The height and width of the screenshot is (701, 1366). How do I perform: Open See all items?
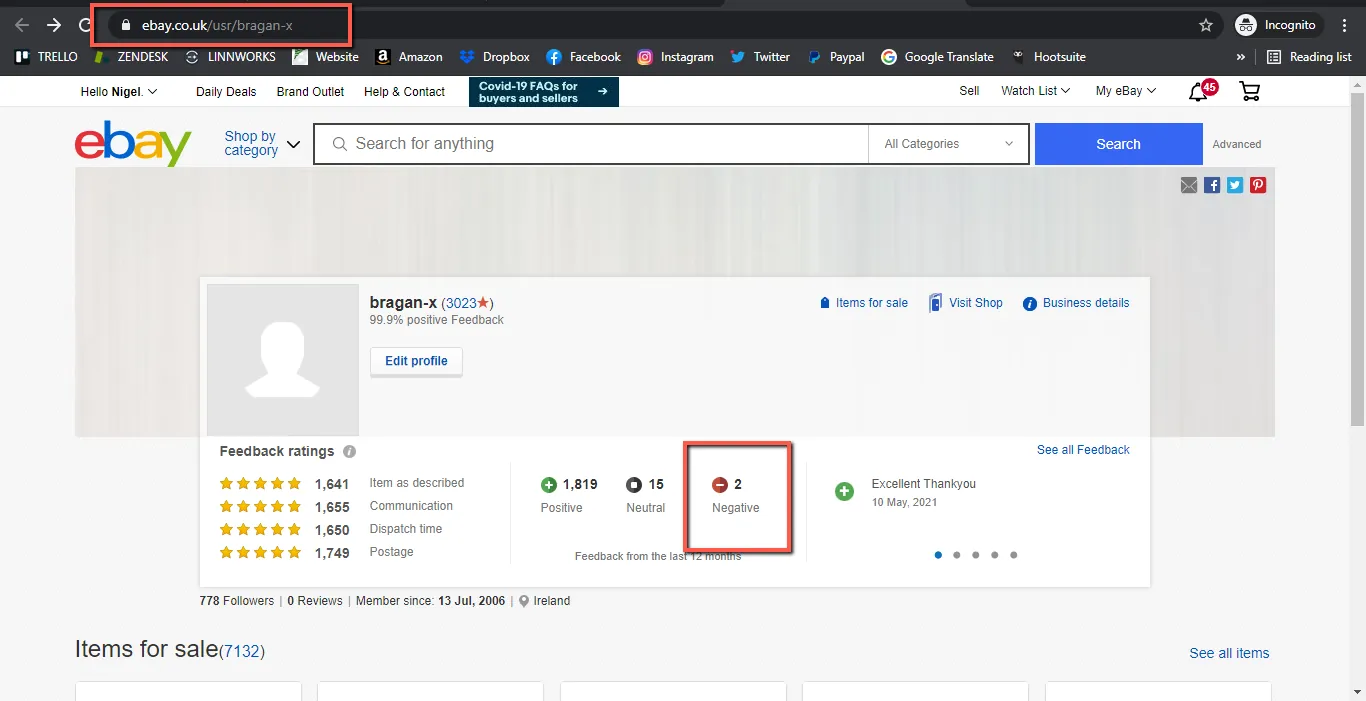[x=1229, y=653]
